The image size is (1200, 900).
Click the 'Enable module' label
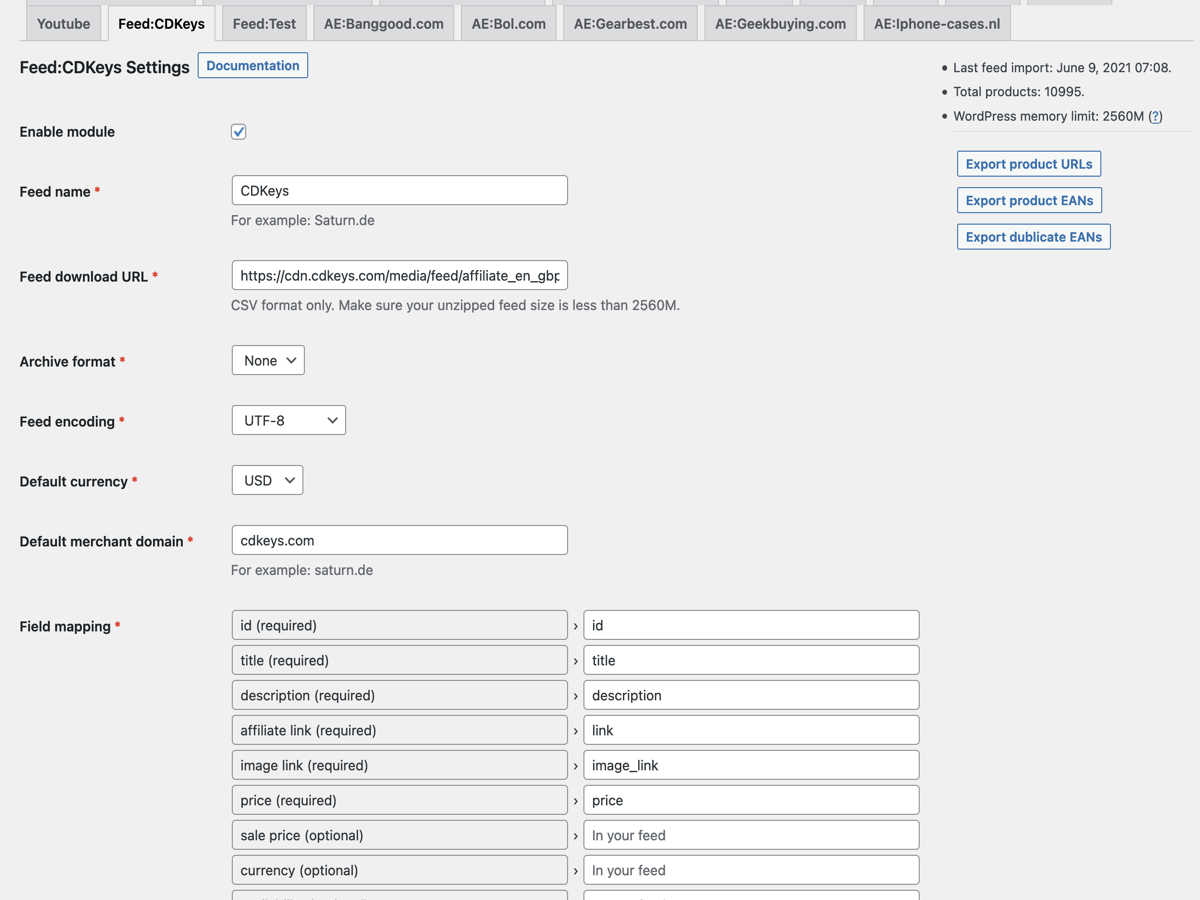tap(67, 132)
